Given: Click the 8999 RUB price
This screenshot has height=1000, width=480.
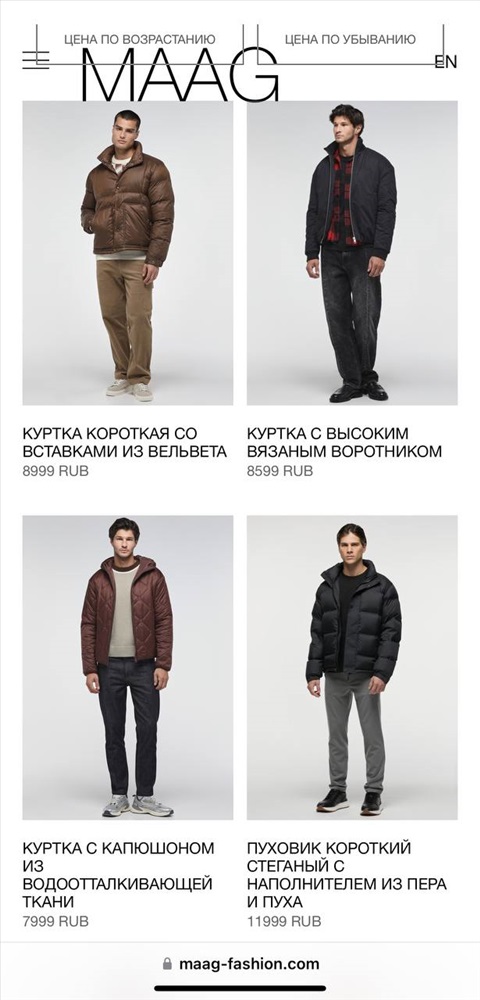Looking at the screenshot, I should (x=55, y=471).
